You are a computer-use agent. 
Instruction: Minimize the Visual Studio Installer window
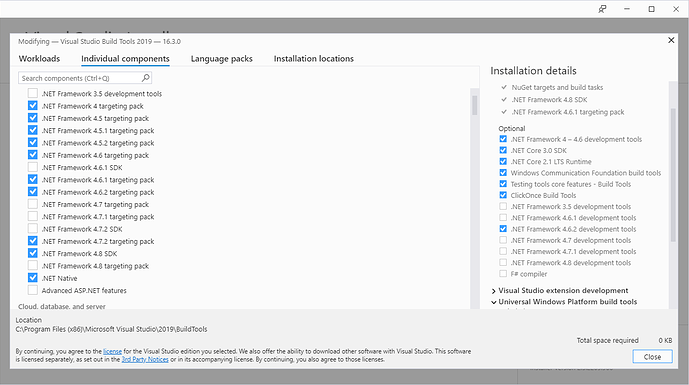627,9
